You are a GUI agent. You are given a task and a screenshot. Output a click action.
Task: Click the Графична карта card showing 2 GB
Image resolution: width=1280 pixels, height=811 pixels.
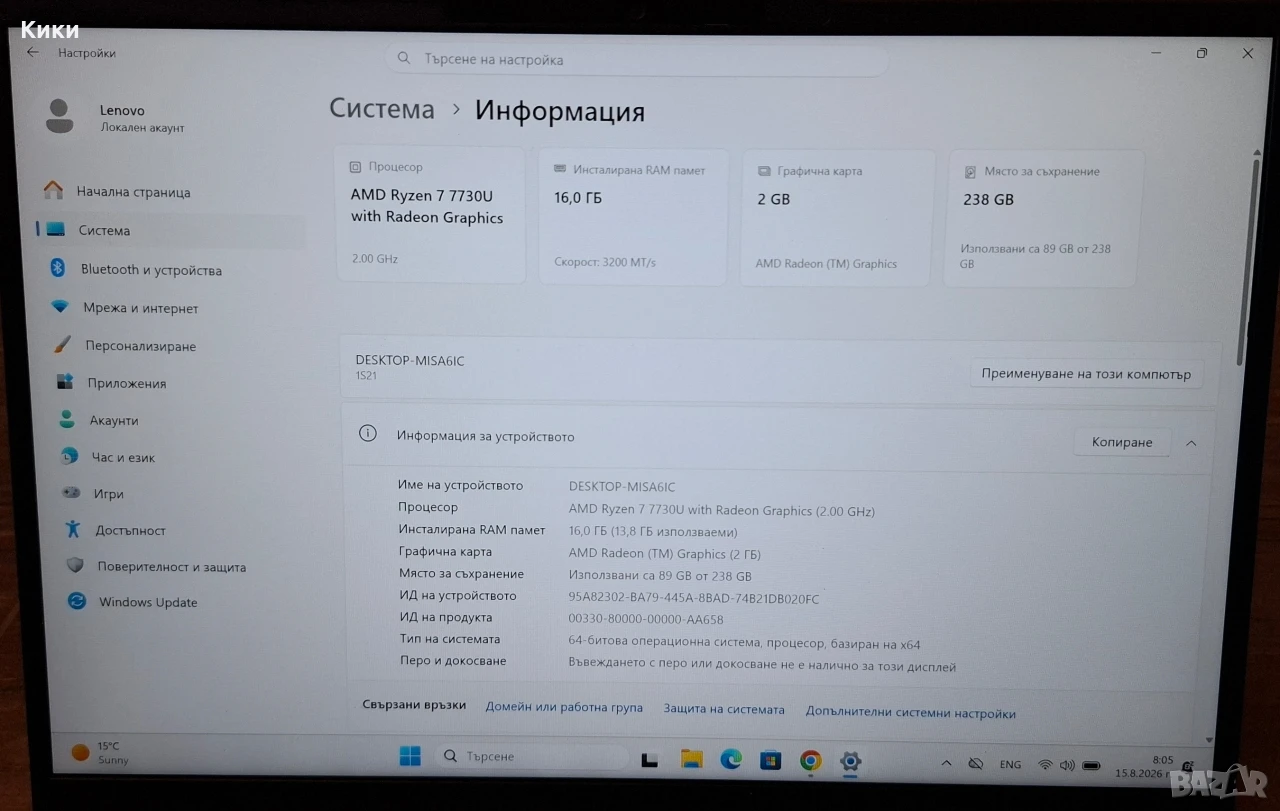(839, 218)
